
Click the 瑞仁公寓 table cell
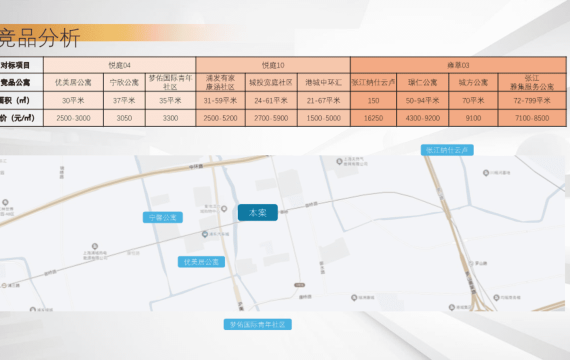422,83
